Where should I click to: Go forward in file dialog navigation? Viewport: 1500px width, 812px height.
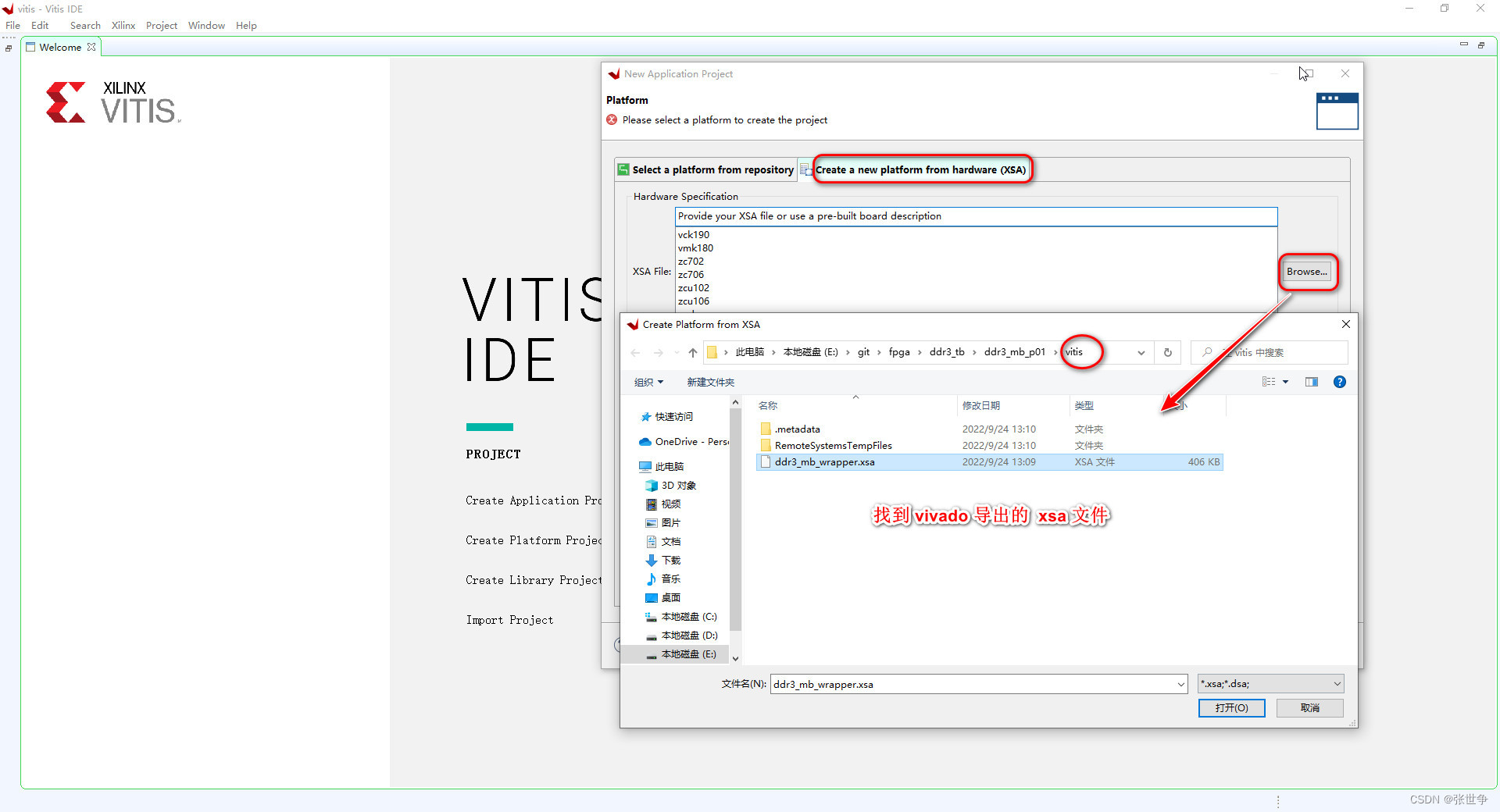pyautogui.click(x=659, y=353)
